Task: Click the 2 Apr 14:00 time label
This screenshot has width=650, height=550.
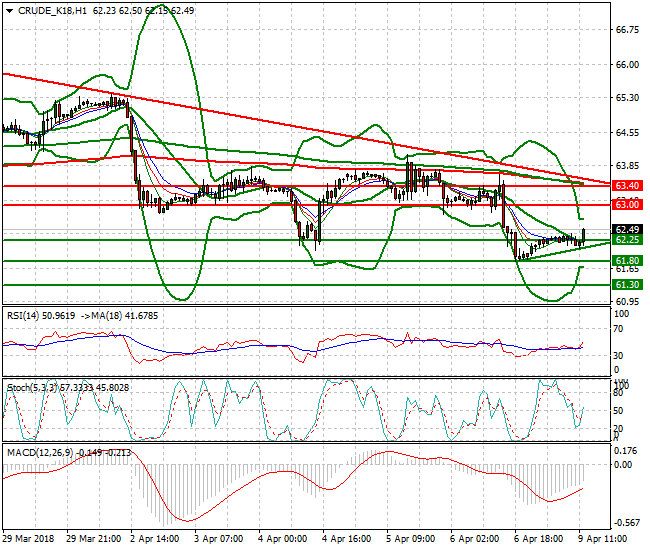Action: coord(155,538)
